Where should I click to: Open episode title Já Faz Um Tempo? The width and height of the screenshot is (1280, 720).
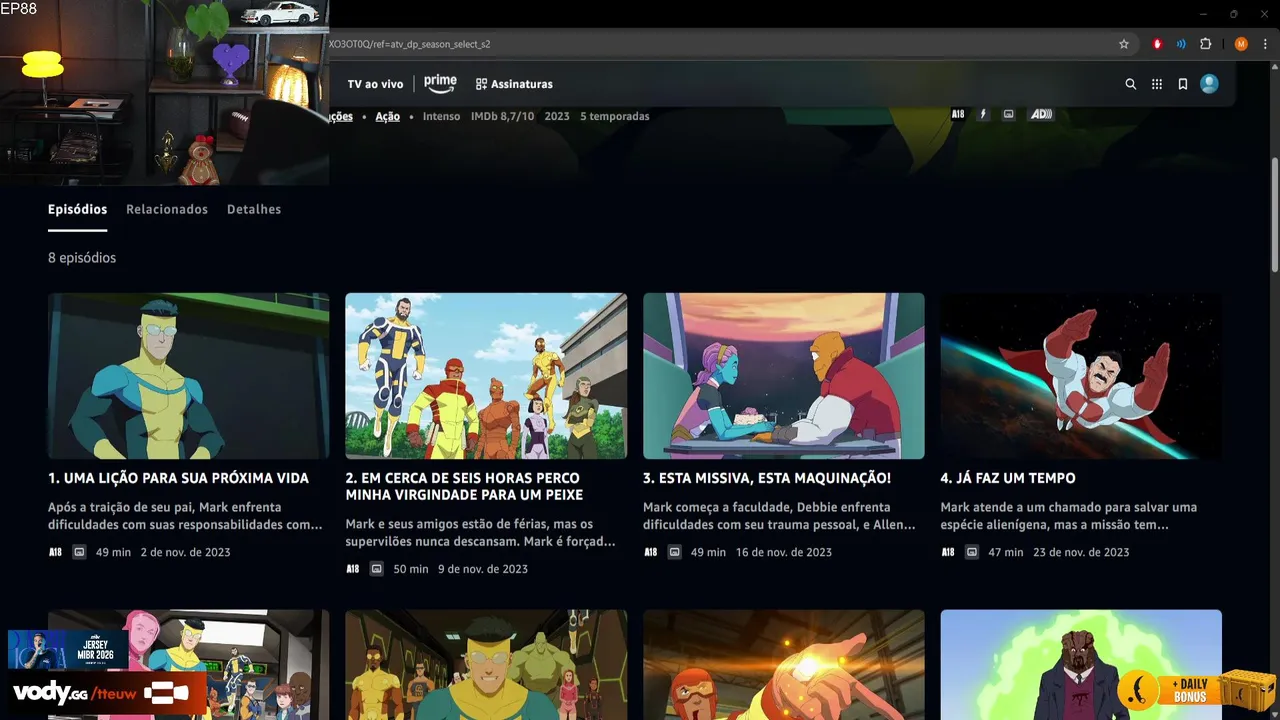pyautogui.click(x=1008, y=478)
